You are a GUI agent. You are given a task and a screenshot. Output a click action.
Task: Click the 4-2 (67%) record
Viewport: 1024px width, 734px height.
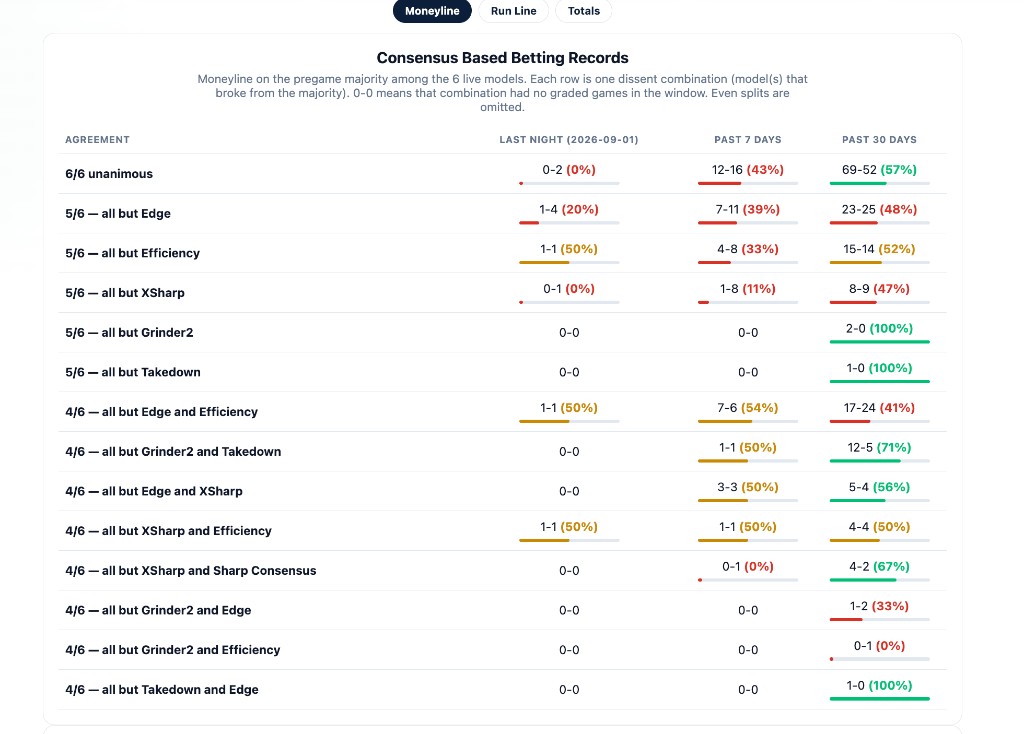(x=879, y=567)
